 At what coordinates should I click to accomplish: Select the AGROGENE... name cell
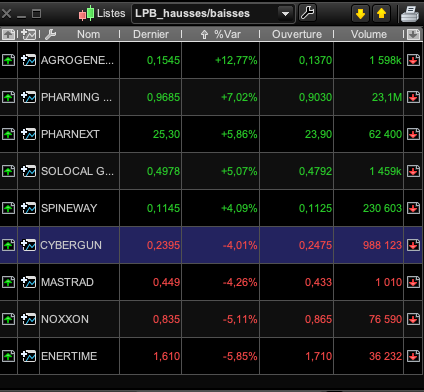[x=79, y=60]
